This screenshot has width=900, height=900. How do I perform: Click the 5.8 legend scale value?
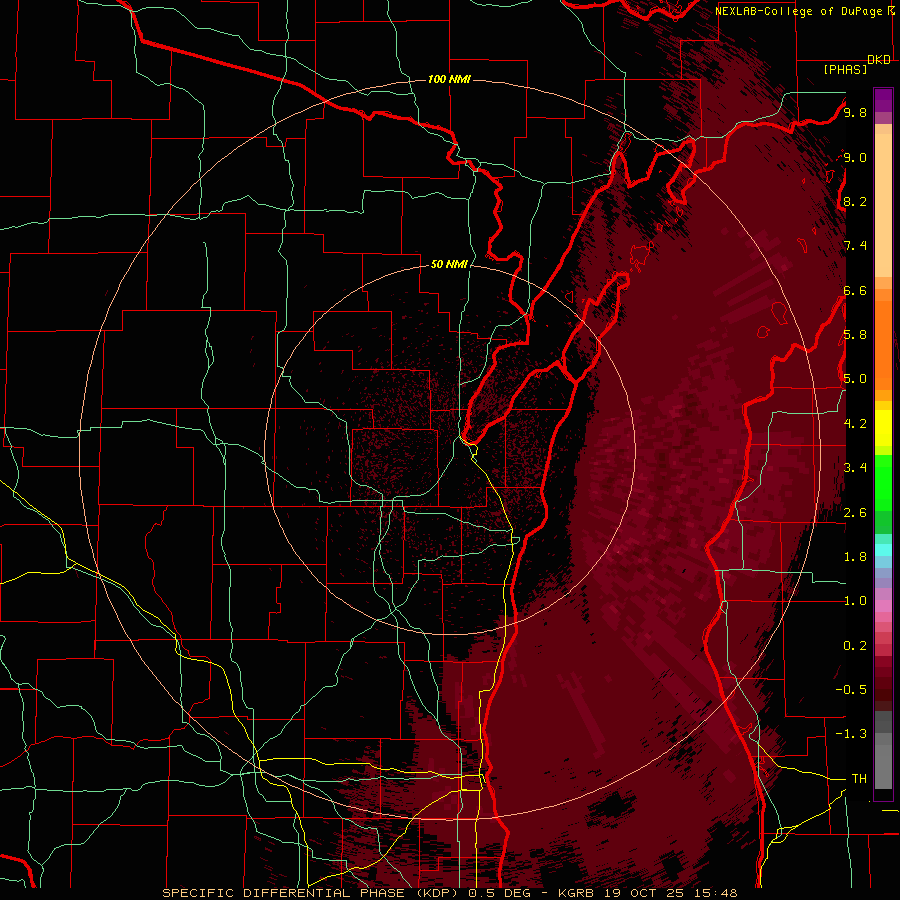tap(855, 335)
